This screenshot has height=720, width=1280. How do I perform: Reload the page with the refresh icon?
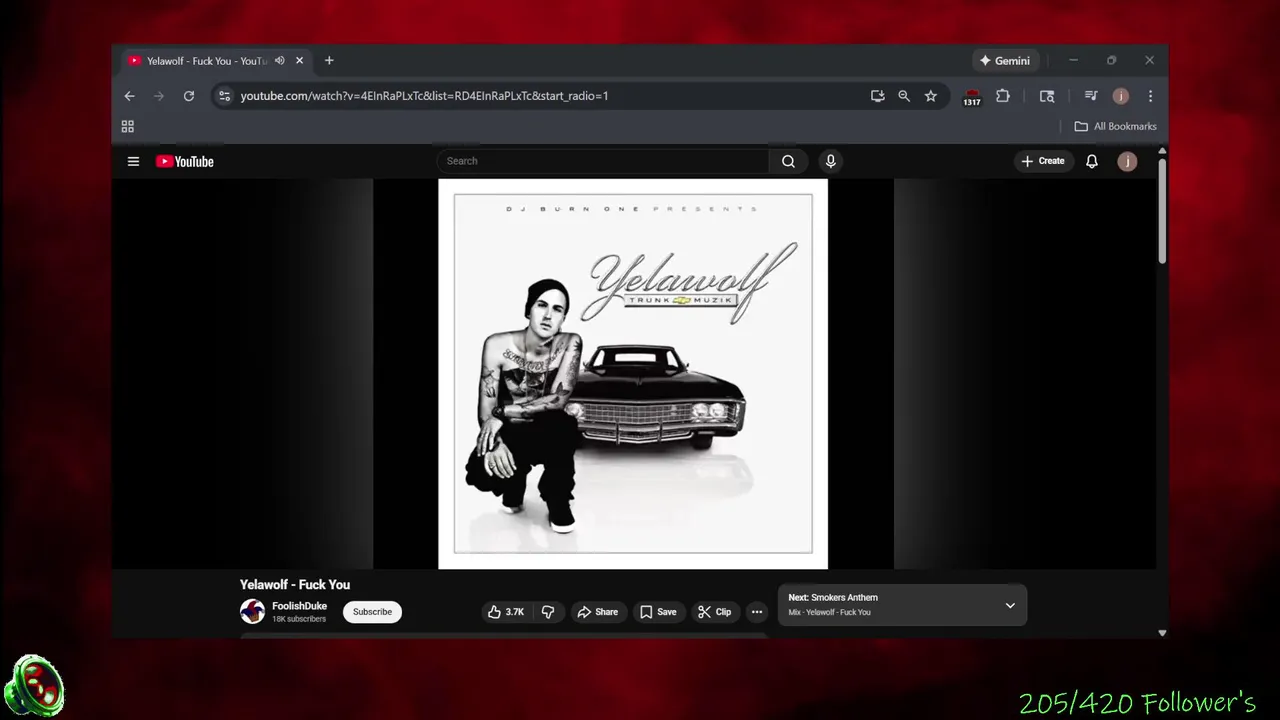click(x=188, y=96)
